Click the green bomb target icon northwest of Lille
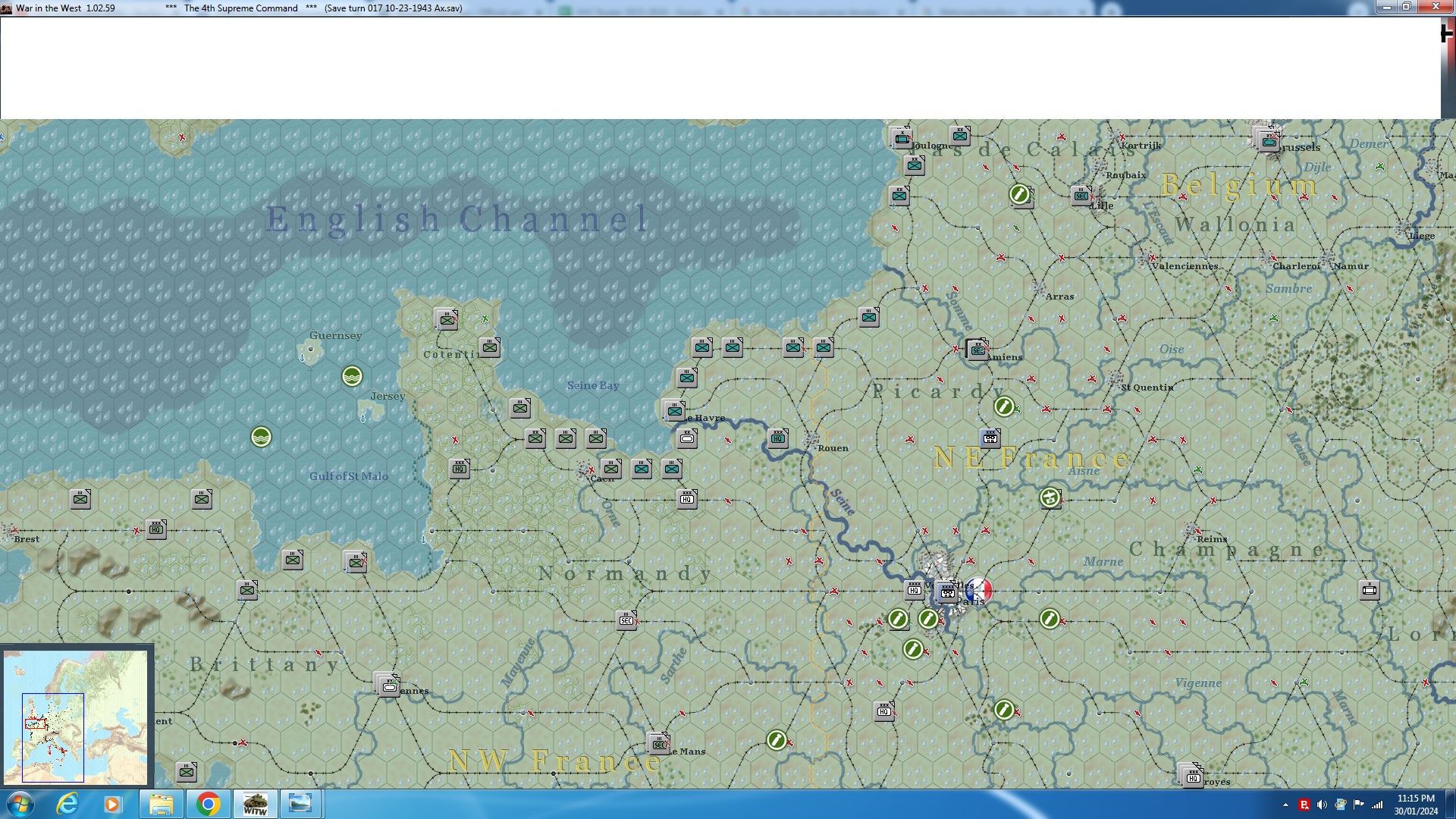 coord(1020,195)
